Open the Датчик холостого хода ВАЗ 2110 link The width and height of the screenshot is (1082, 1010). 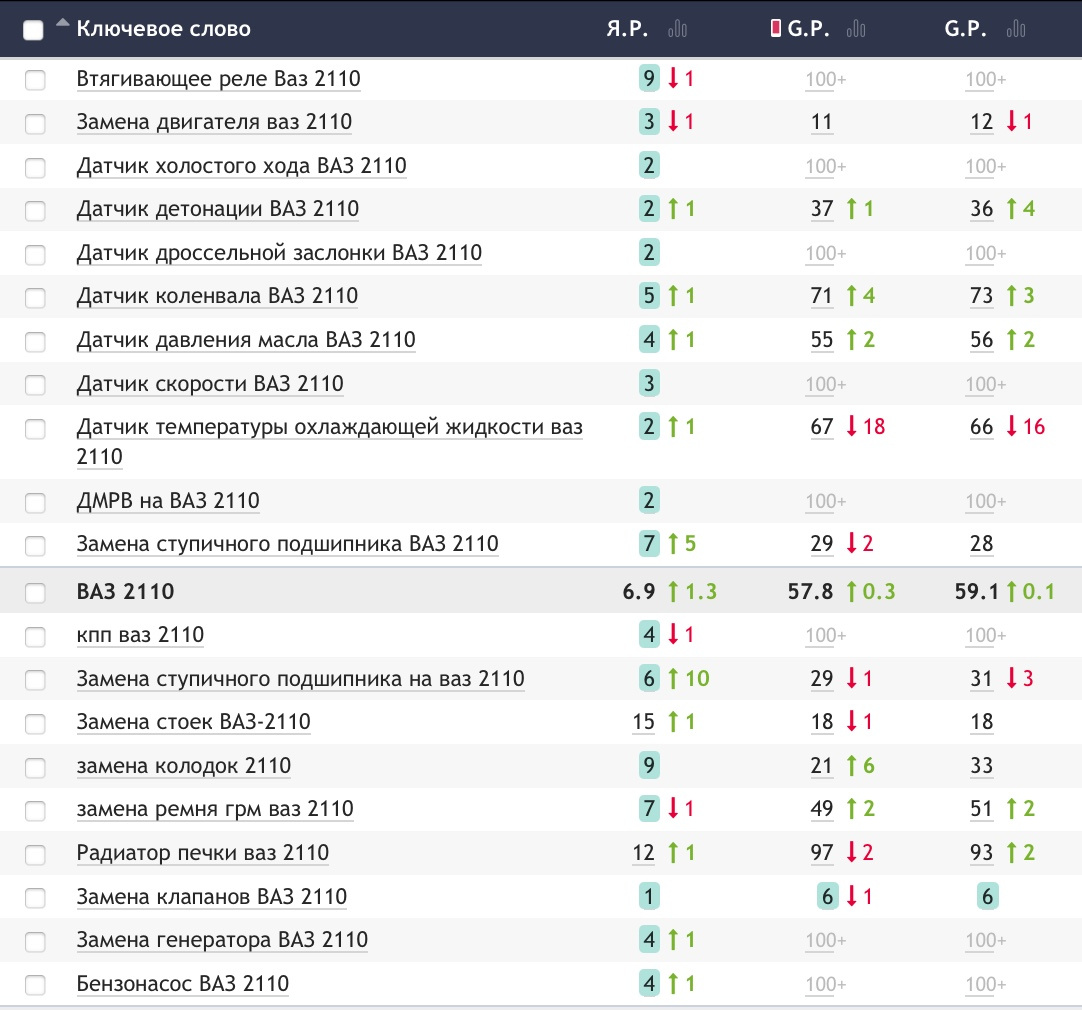[242, 166]
